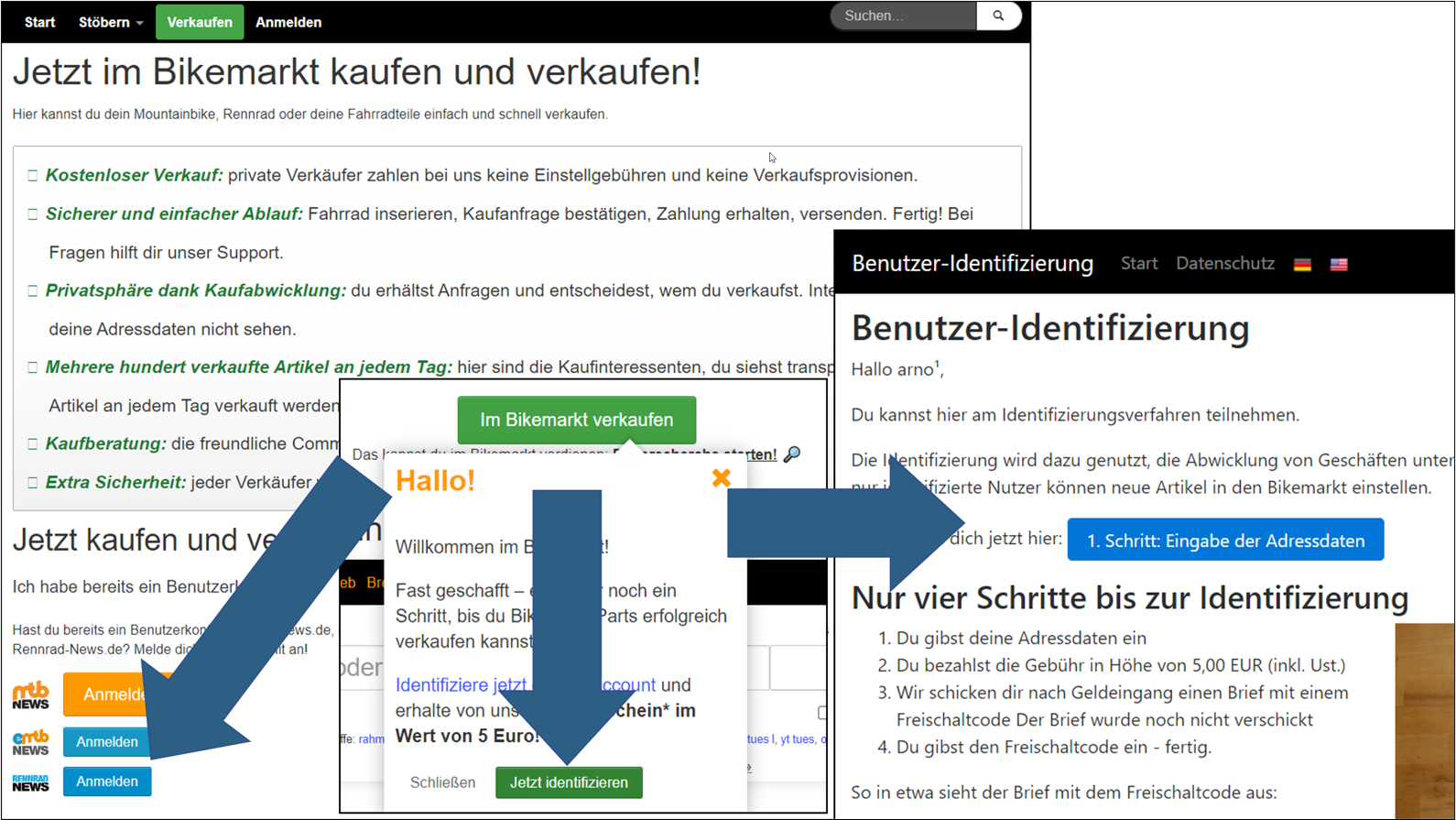Switch language with German flag icon
This screenshot has height=820, width=1456.
[1302, 265]
